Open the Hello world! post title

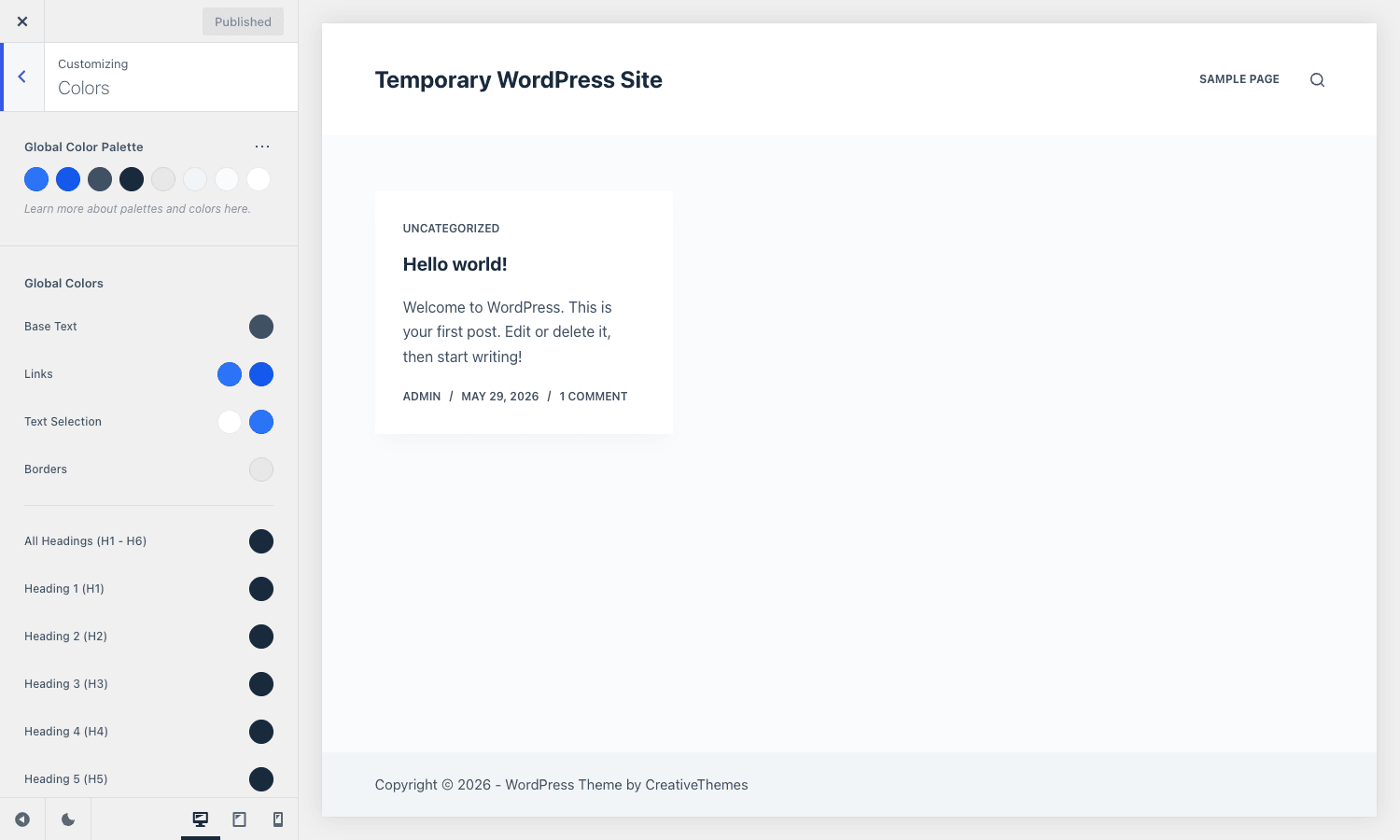click(455, 264)
